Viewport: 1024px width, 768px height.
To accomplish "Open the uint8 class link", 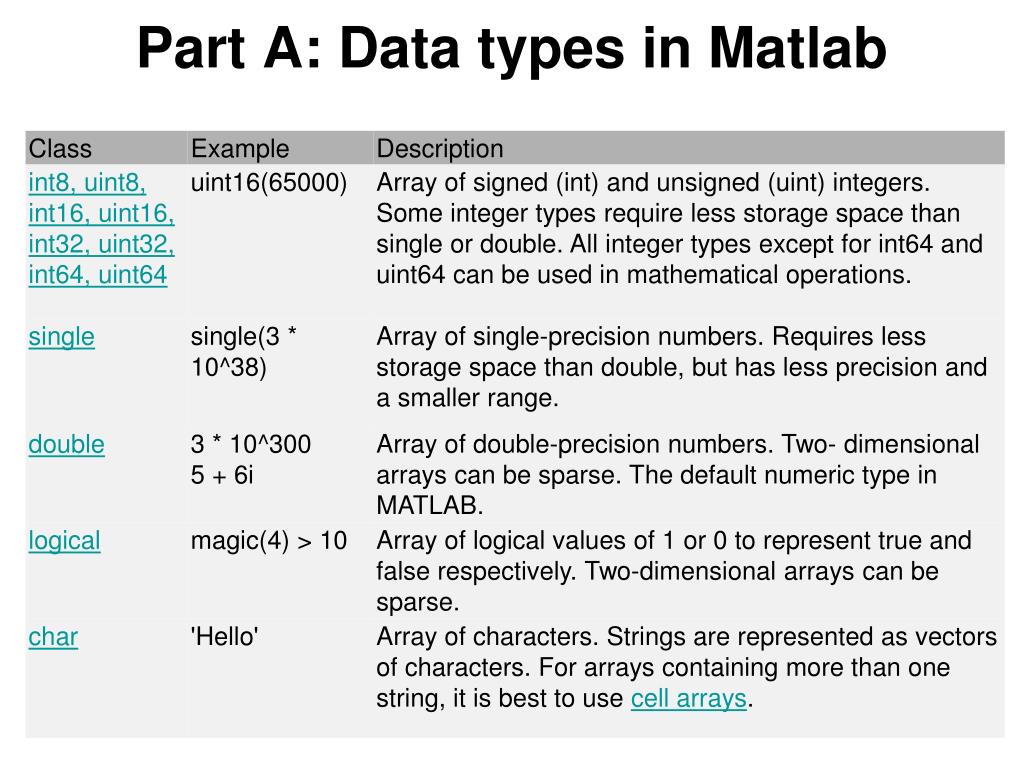I will [x=115, y=183].
